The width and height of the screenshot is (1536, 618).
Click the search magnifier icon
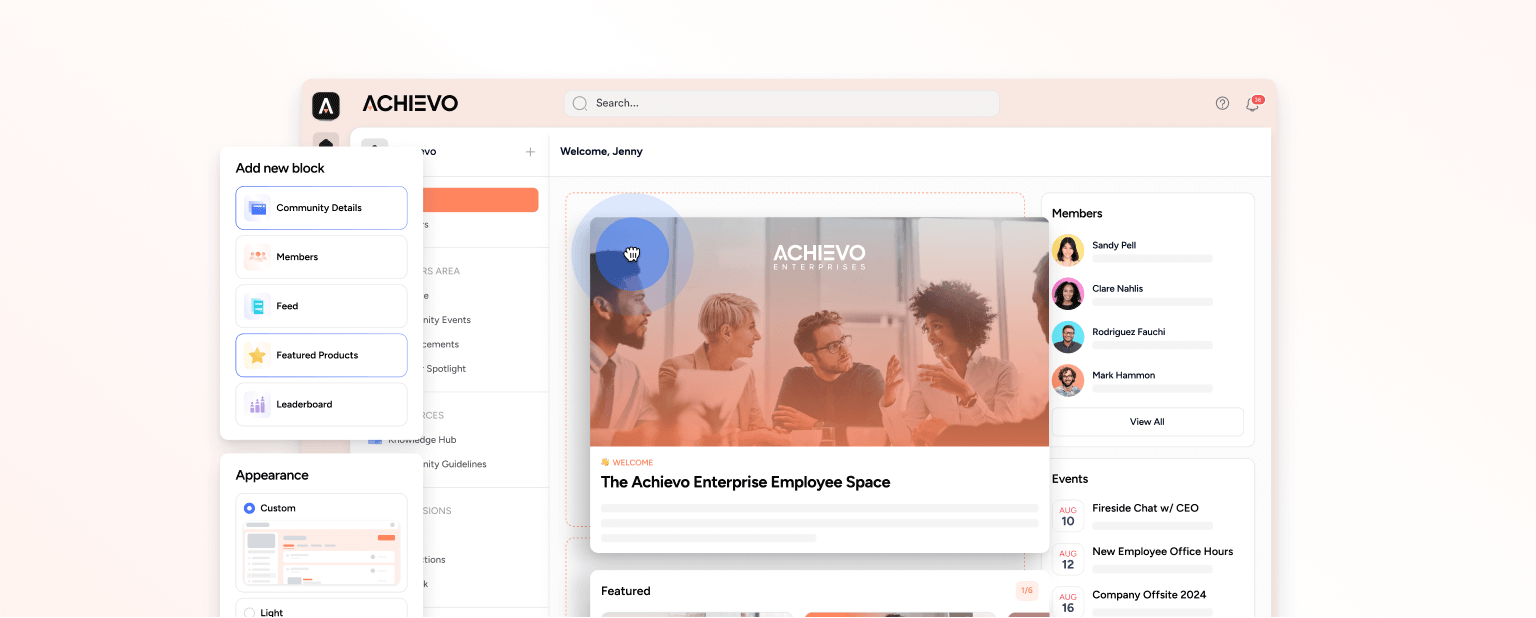click(x=580, y=103)
